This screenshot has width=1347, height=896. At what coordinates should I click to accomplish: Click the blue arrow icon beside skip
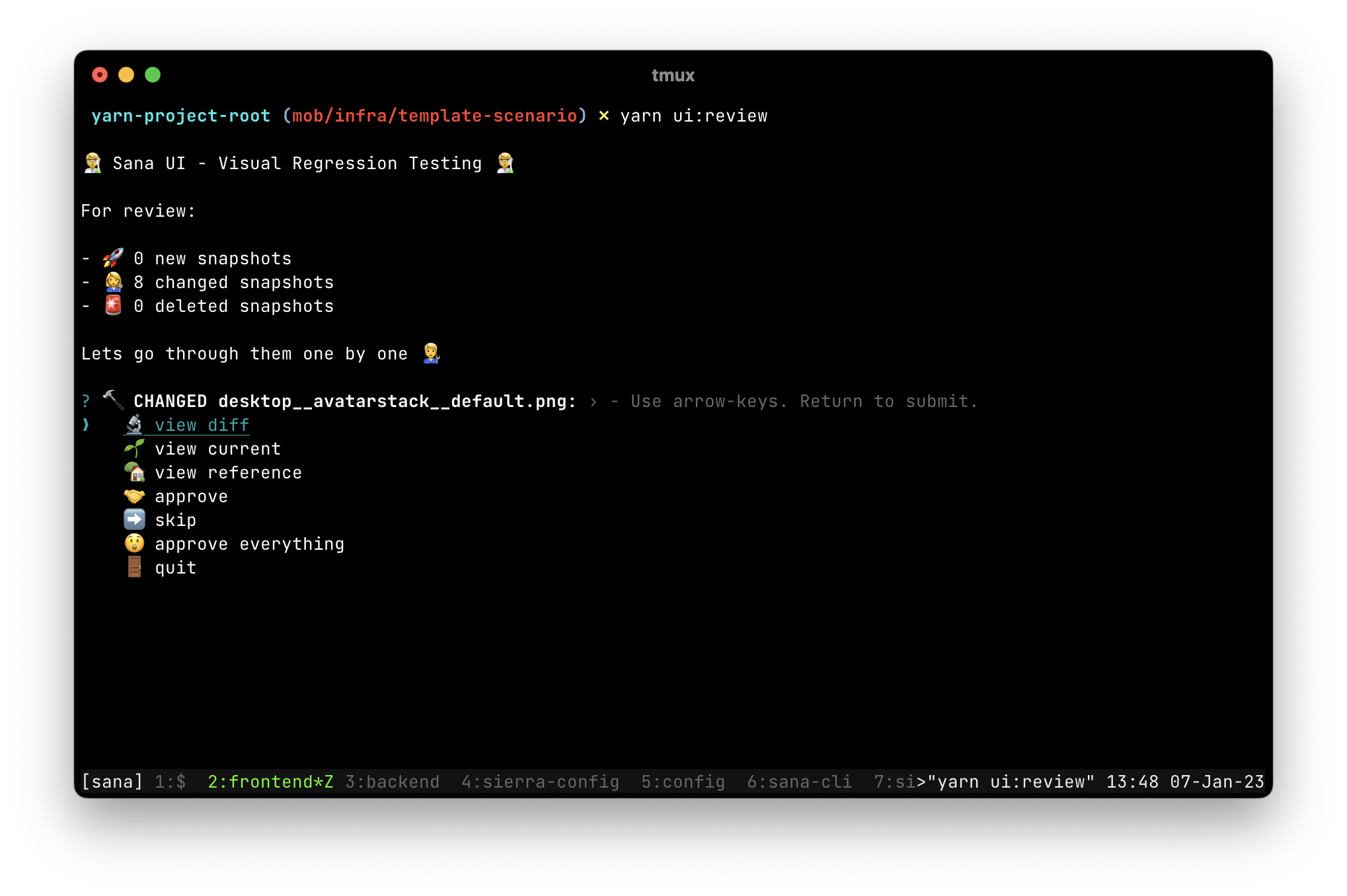click(x=134, y=520)
